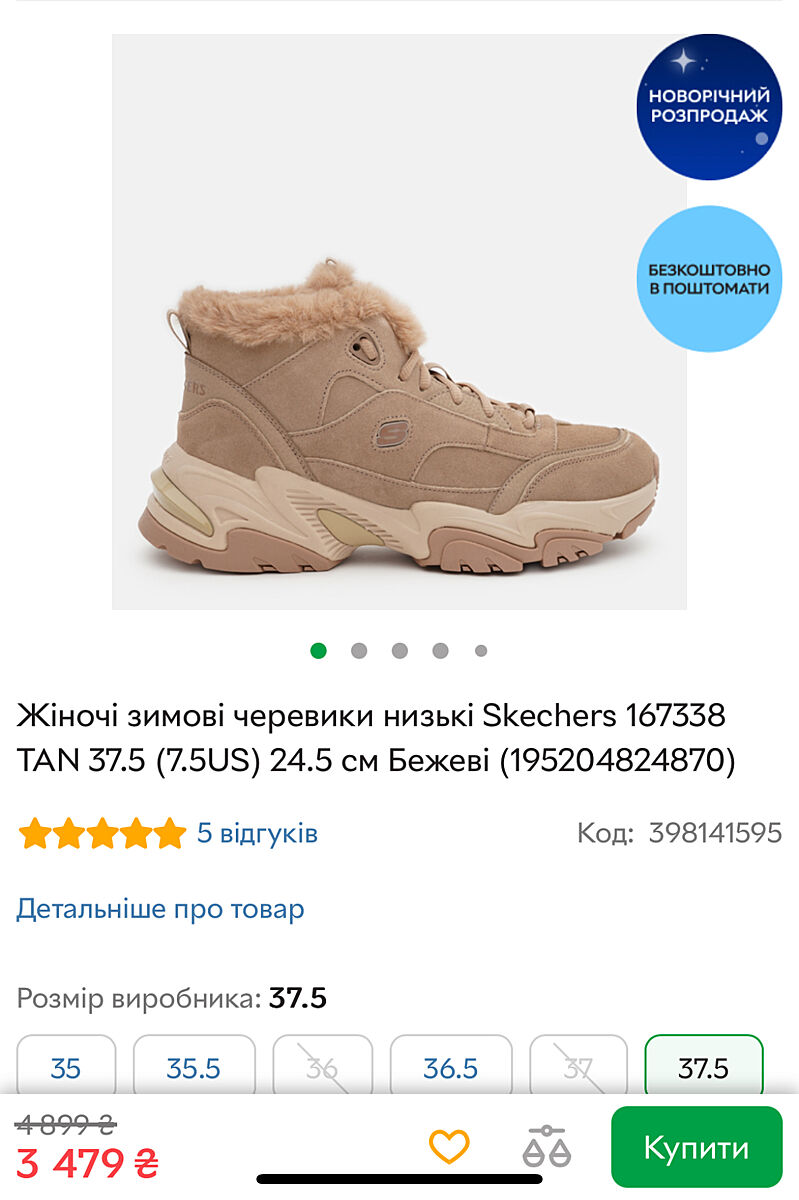Image resolution: width=799 pixels, height=1200 pixels.
Task: Select first green carousel dot
Action: click(318, 651)
